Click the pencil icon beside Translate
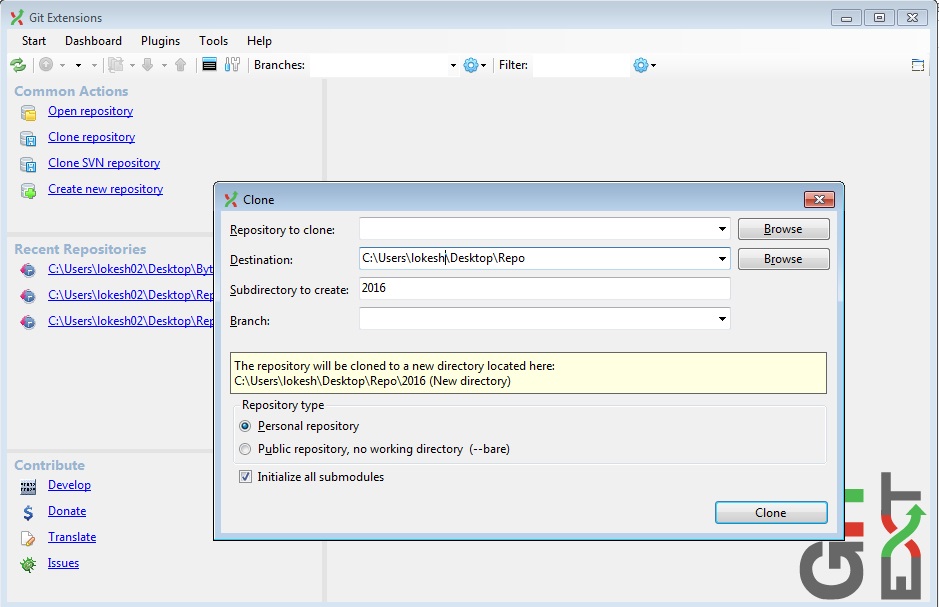 click(x=28, y=538)
